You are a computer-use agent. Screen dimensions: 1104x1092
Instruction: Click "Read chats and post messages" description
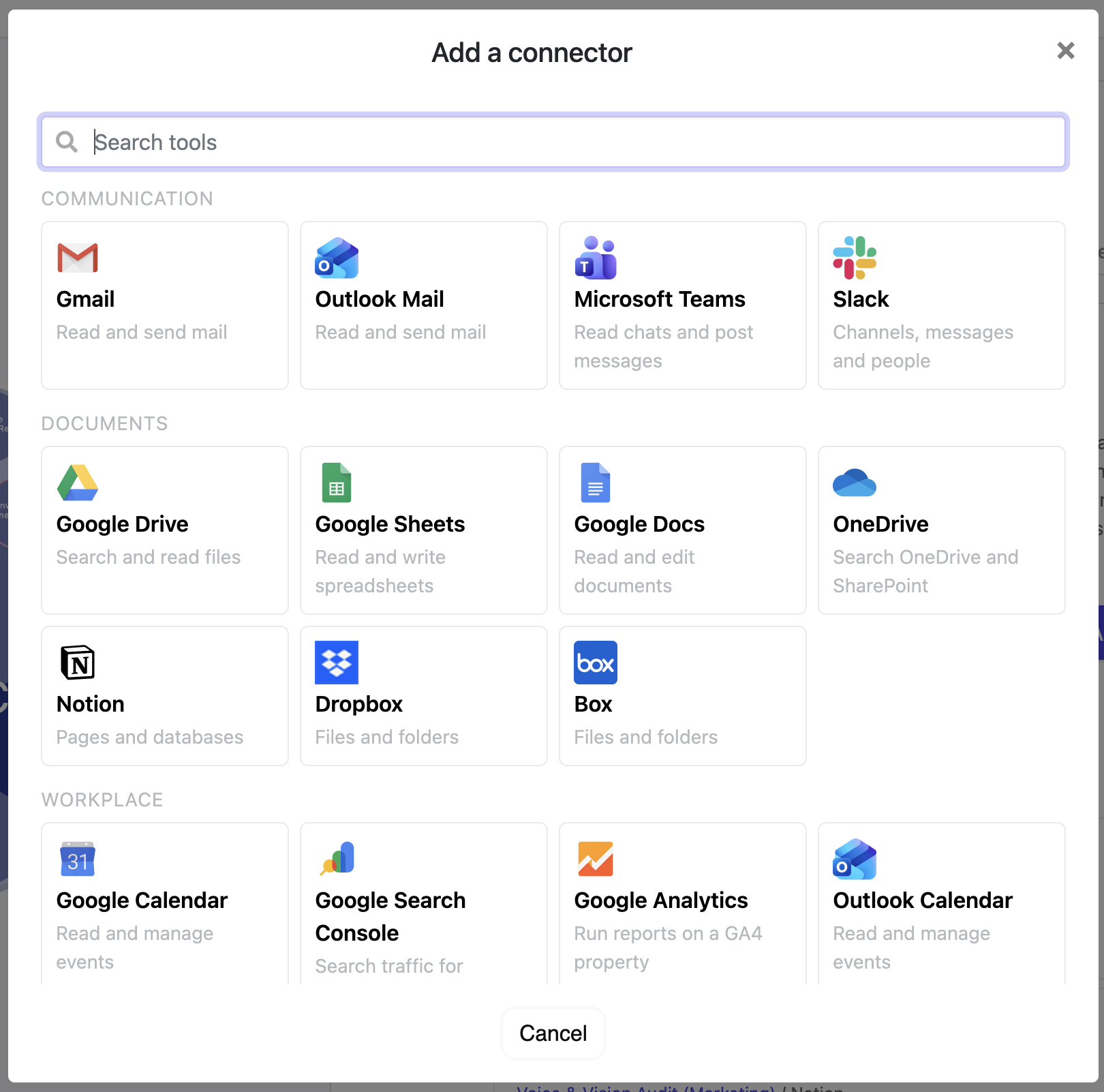(x=664, y=346)
